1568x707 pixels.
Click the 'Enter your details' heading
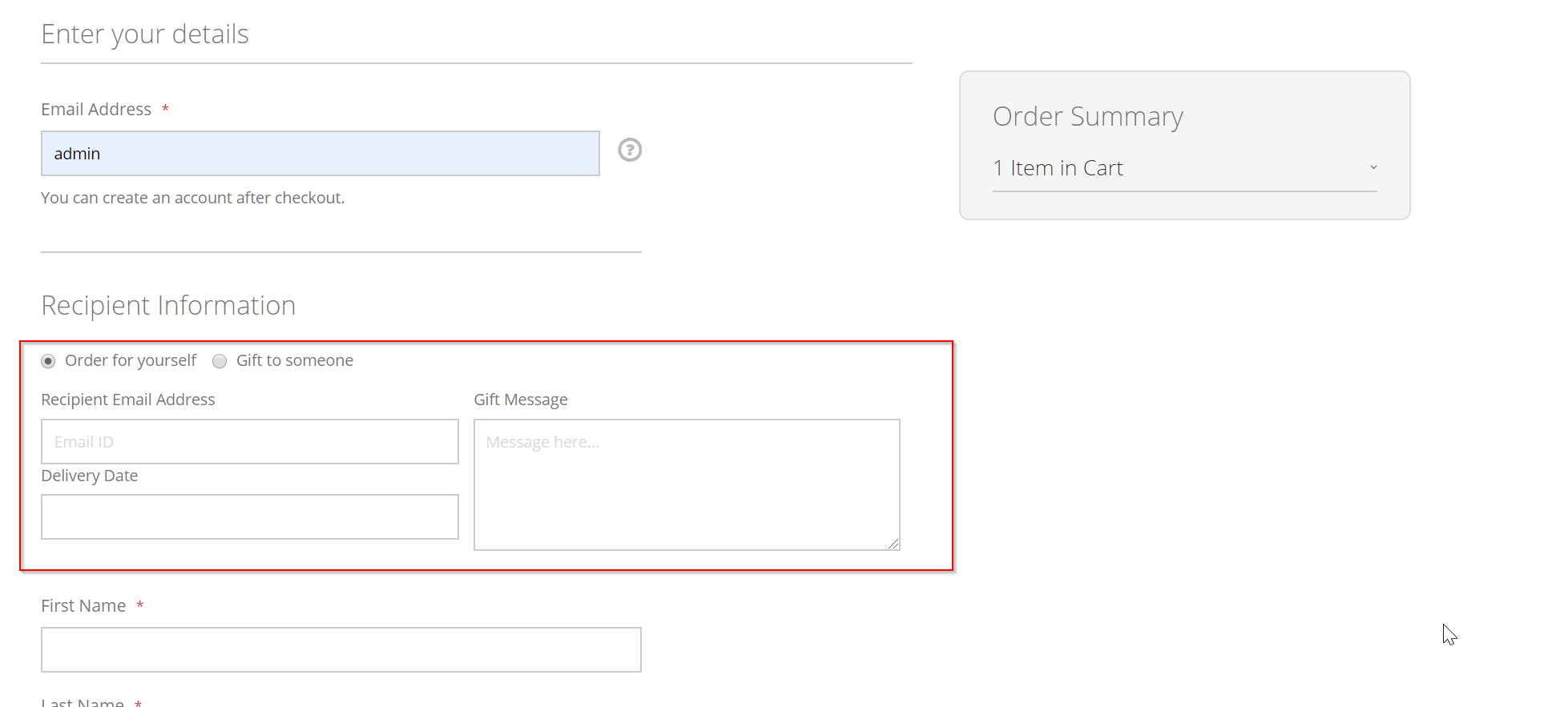pos(145,34)
